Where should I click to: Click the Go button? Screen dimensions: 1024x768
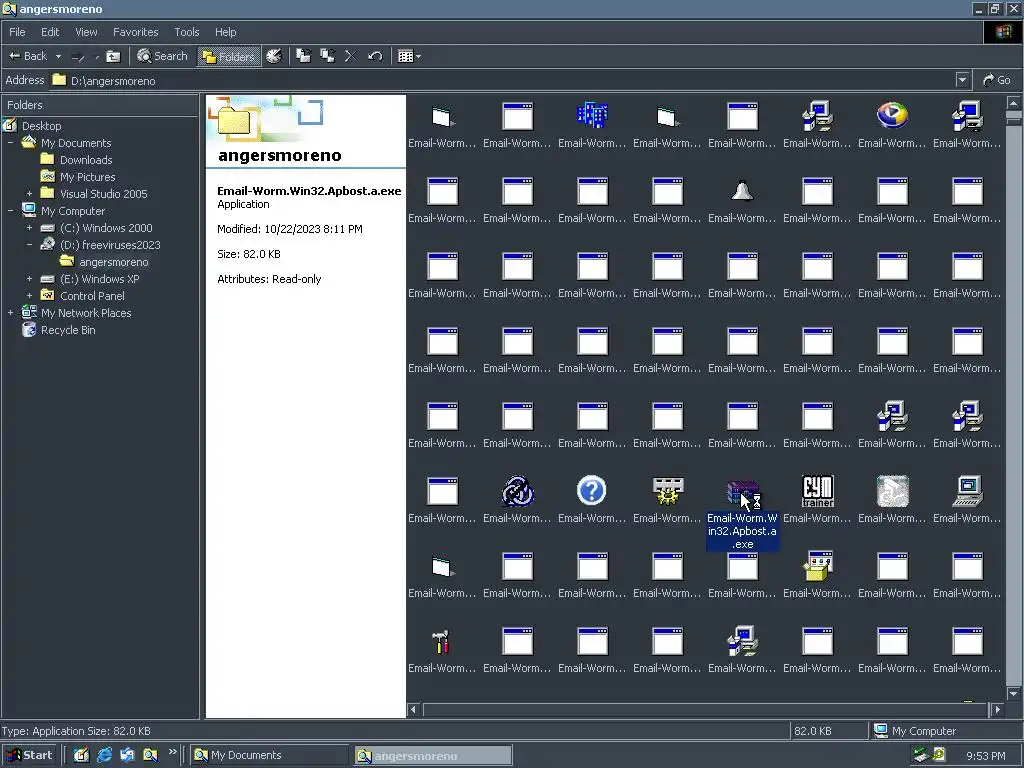click(997, 80)
